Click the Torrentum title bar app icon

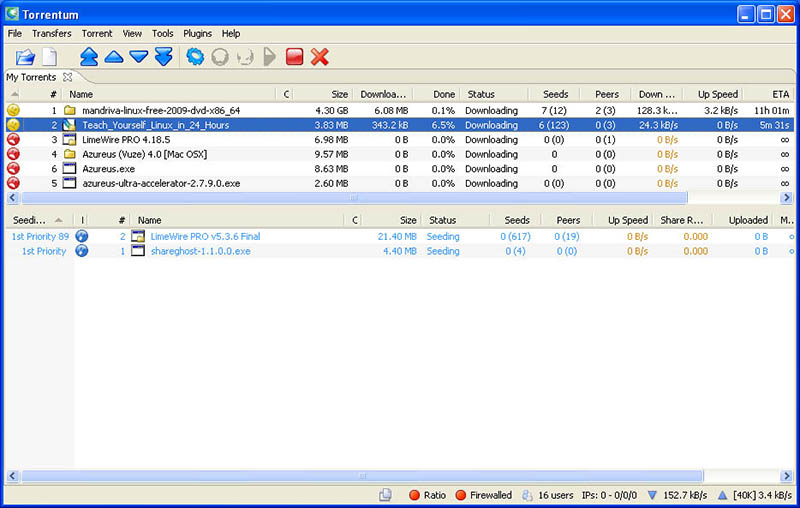(12, 13)
